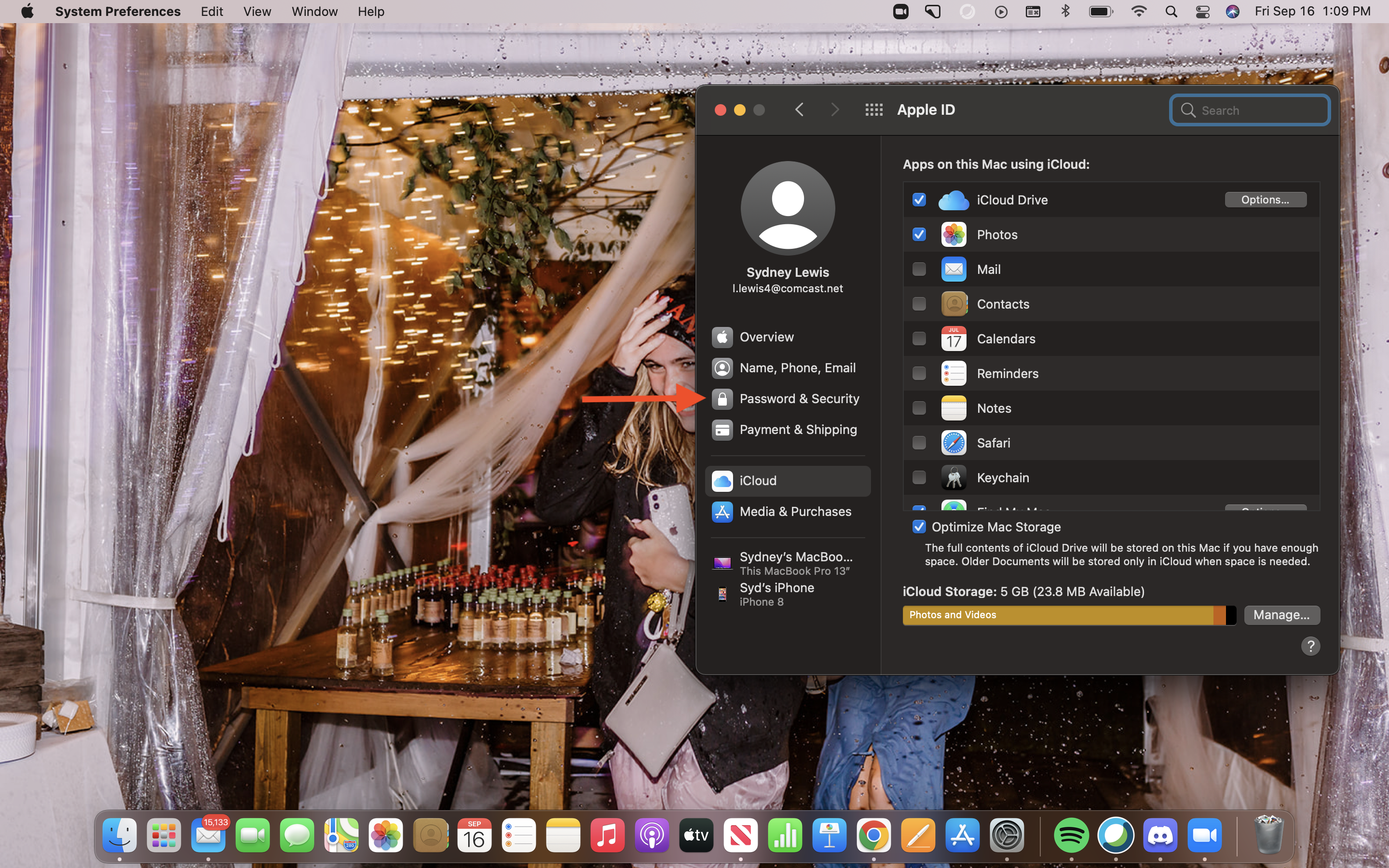Image resolution: width=1389 pixels, height=868 pixels.
Task: Open the Window menu
Action: pos(314,12)
